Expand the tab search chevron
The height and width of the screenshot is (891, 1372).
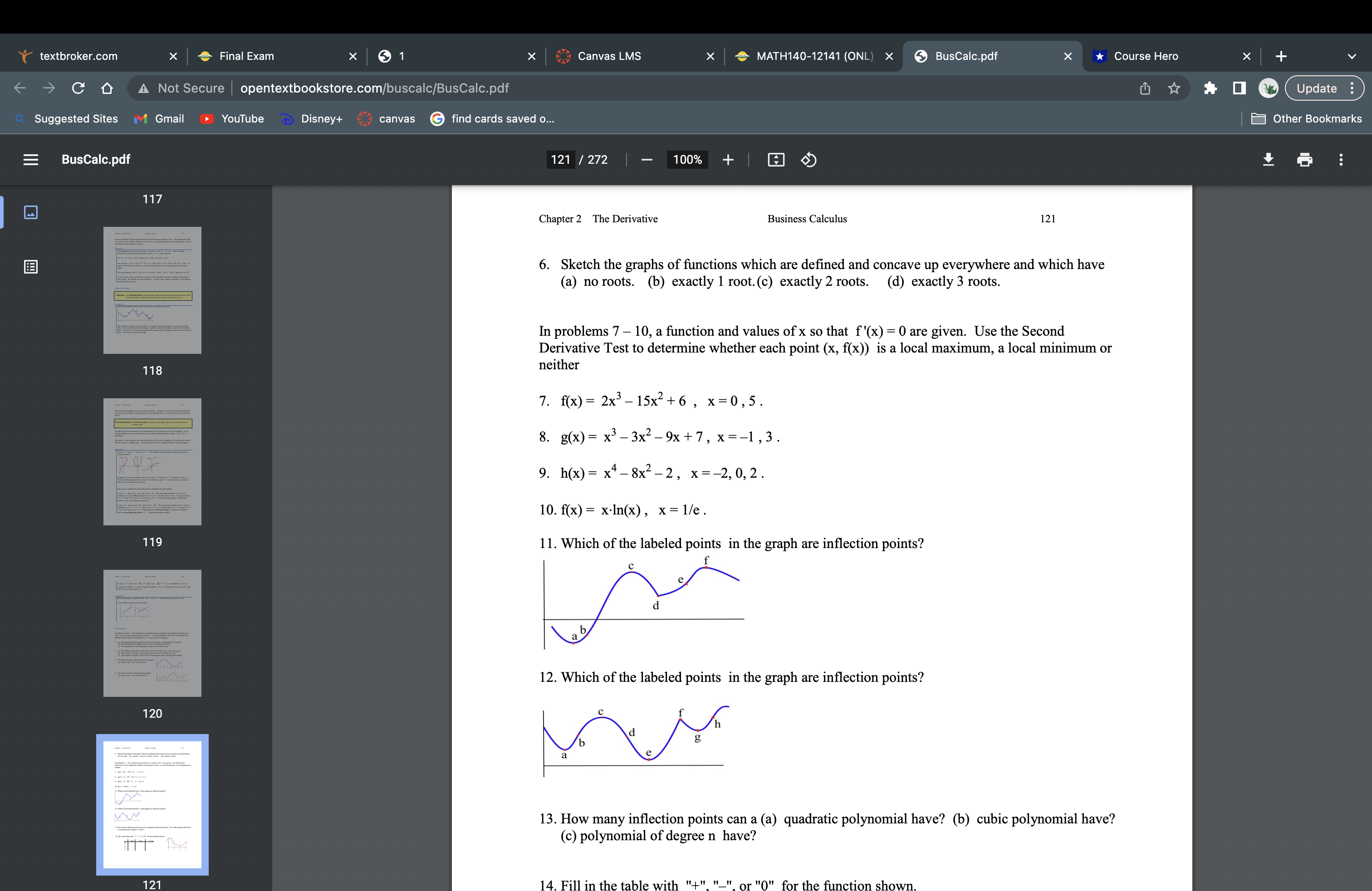[x=1351, y=56]
